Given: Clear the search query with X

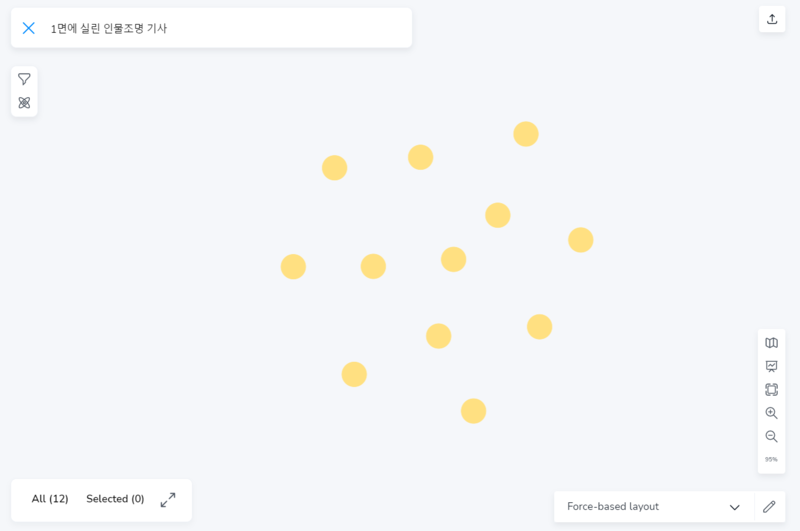Looking at the screenshot, I should click(29, 28).
